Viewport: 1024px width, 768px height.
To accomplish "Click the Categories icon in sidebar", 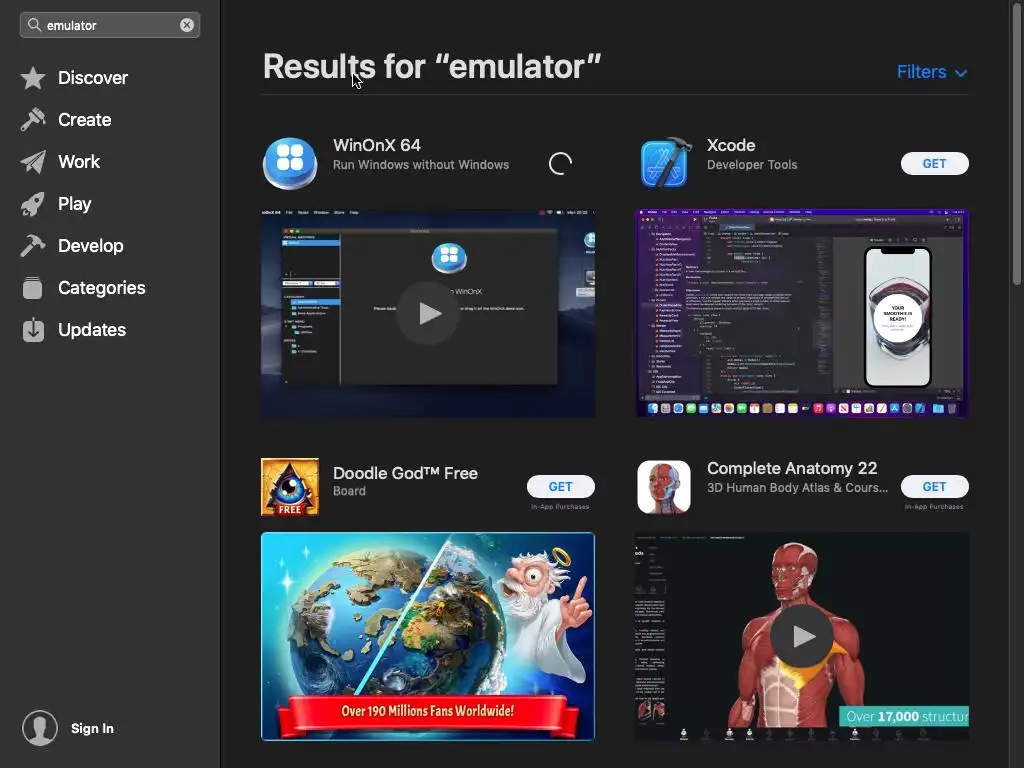I will point(33,288).
